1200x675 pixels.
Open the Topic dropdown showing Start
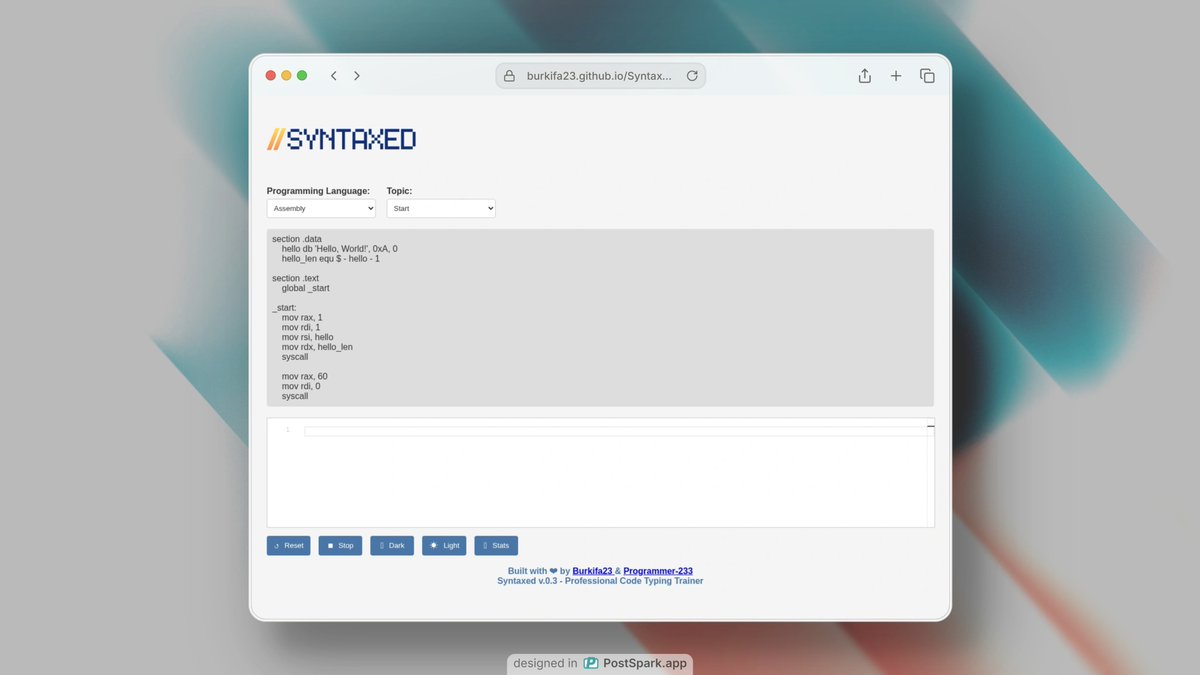(441, 208)
